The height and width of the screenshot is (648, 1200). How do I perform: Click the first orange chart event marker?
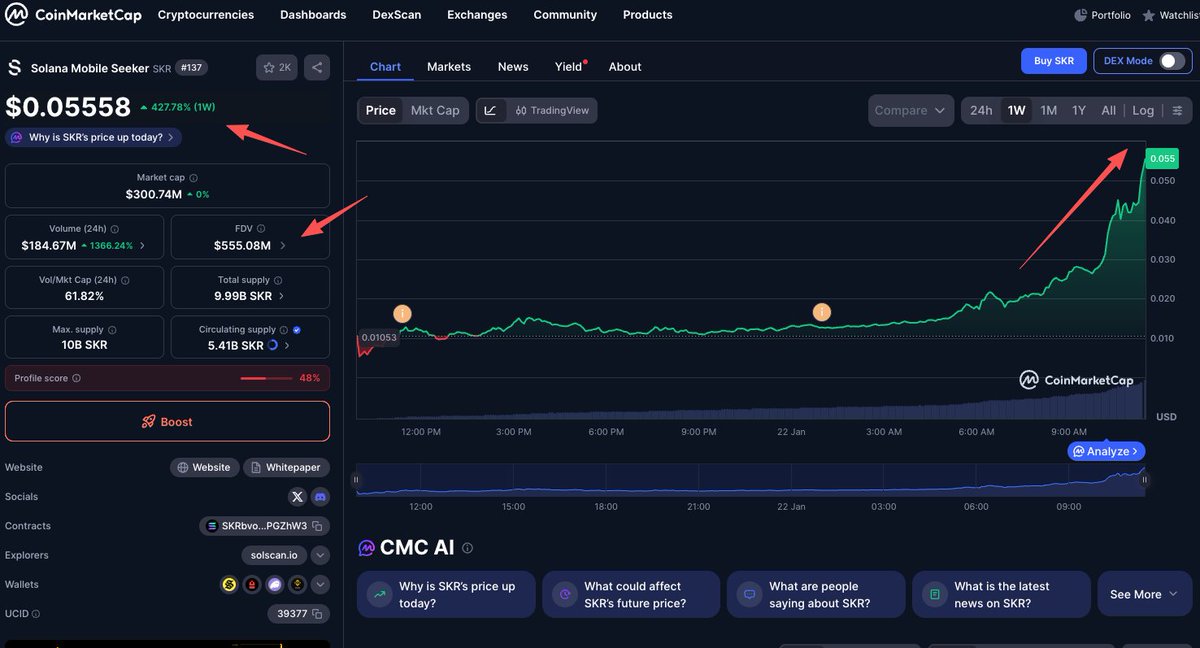pyautogui.click(x=402, y=313)
